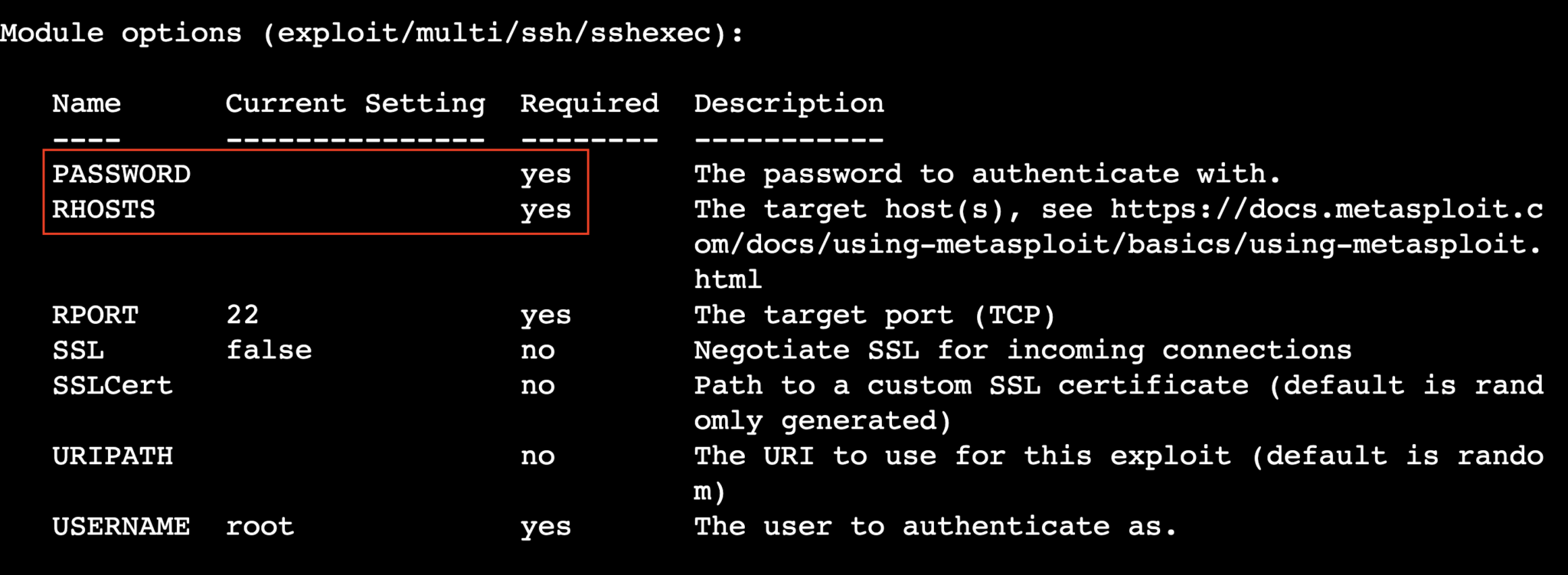Click the Required column header
The width and height of the screenshot is (1568, 575).
(590, 103)
